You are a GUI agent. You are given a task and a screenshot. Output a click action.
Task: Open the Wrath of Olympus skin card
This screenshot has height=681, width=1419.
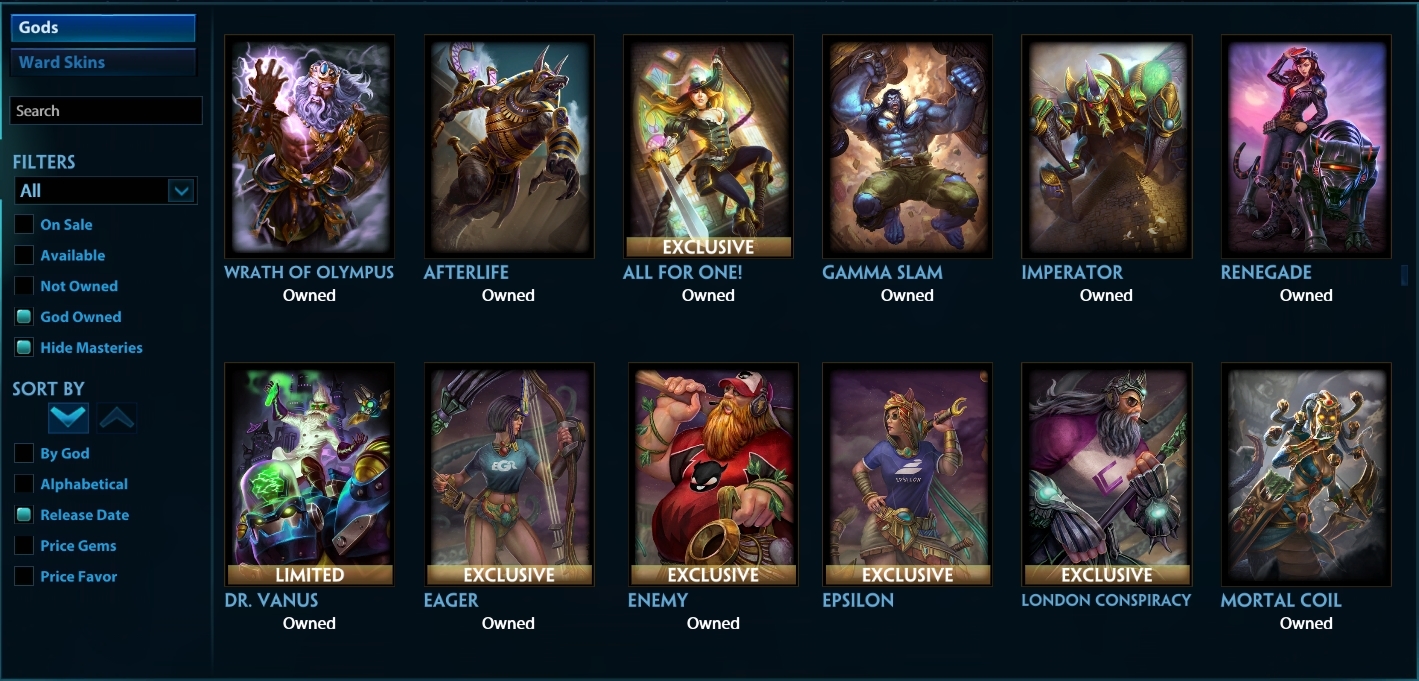tap(309, 146)
